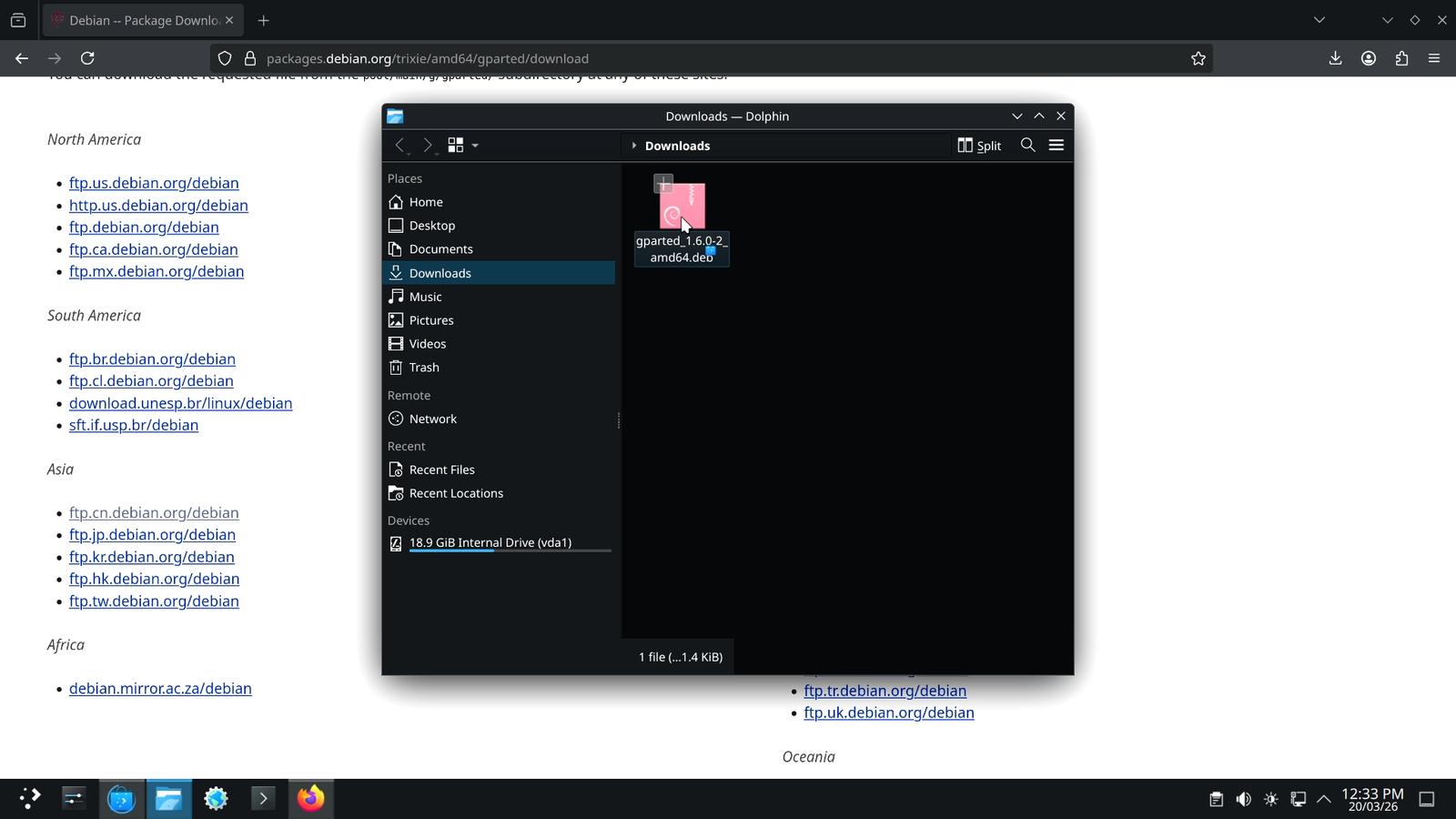Screen dimensions: 1456x819
Task: Go forward in Dolphin folder history
Action: point(428,146)
